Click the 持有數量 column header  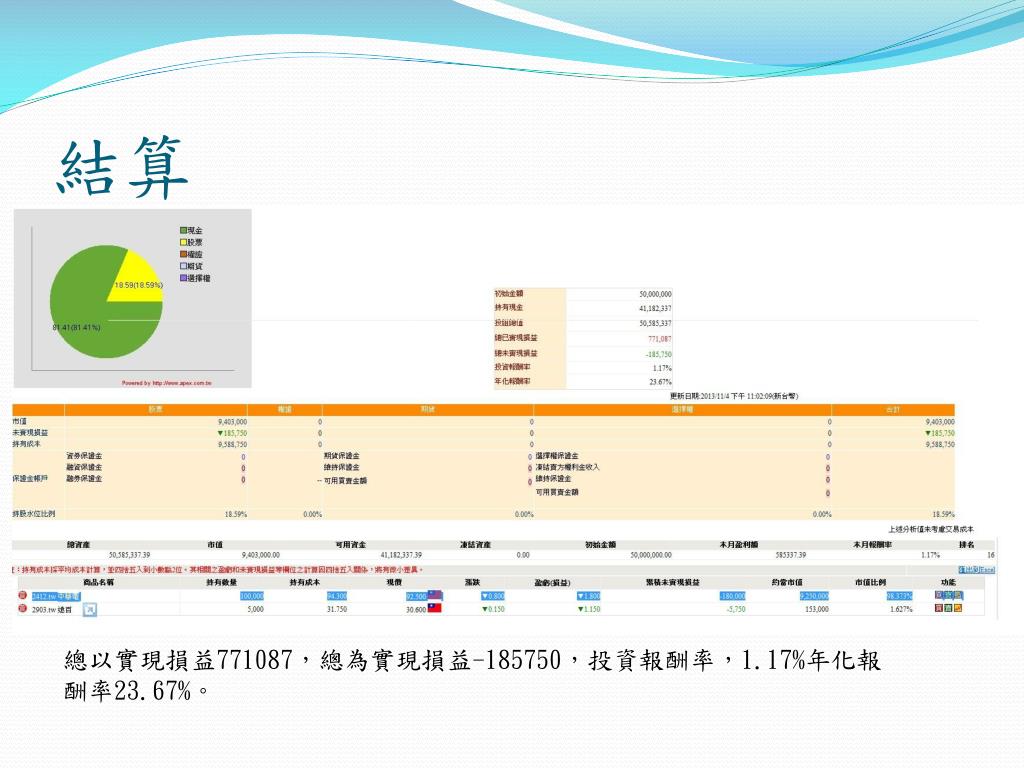221,582
